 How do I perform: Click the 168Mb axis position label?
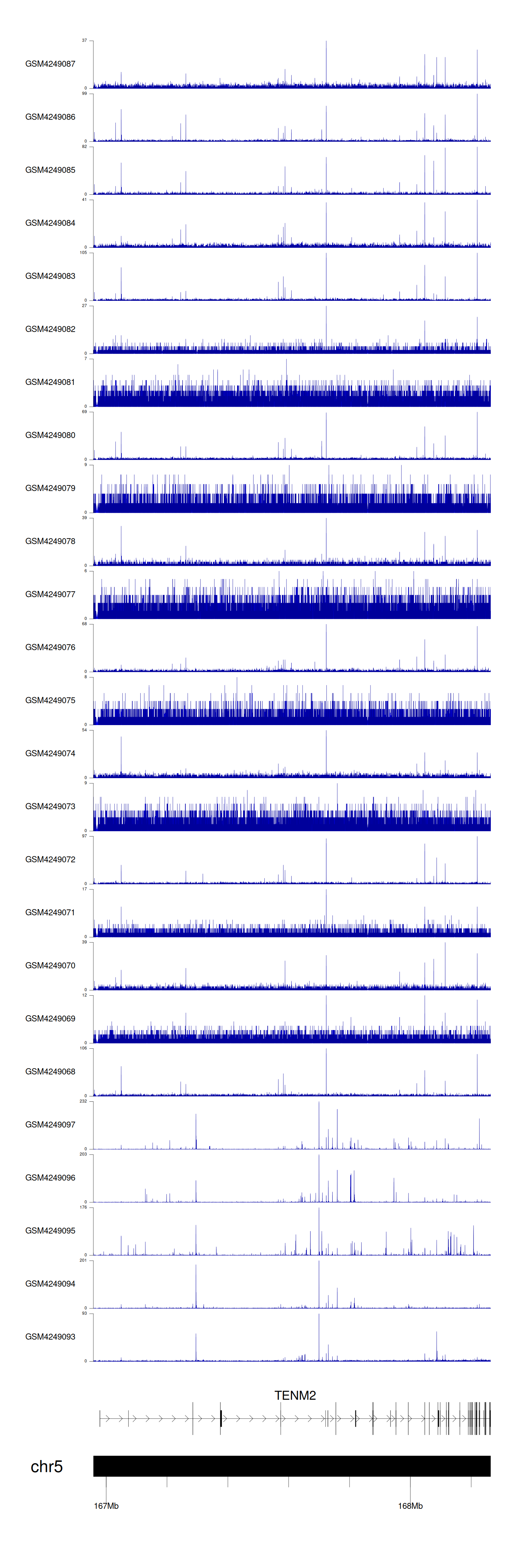(410, 1505)
